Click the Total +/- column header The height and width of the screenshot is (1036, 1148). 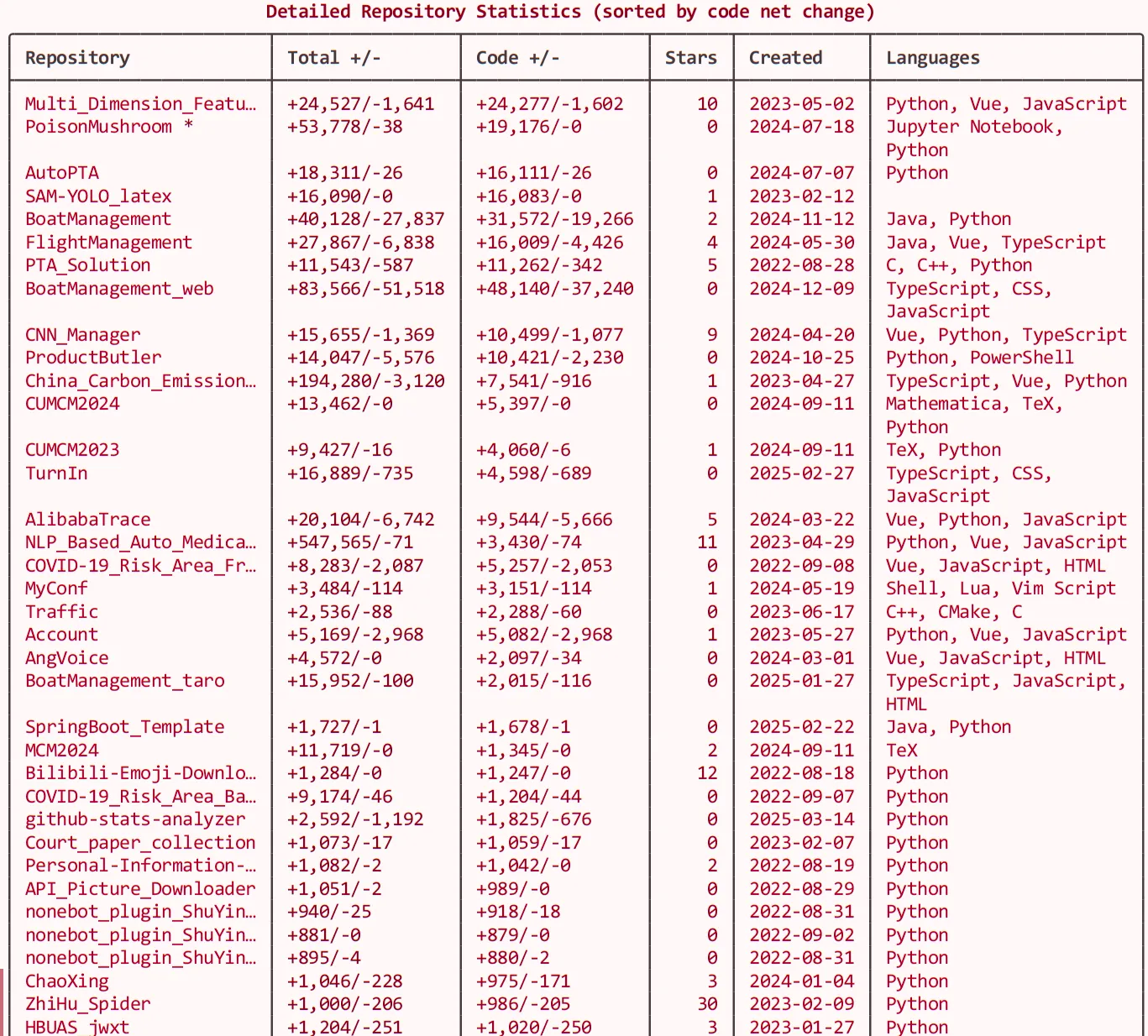tap(334, 58)
